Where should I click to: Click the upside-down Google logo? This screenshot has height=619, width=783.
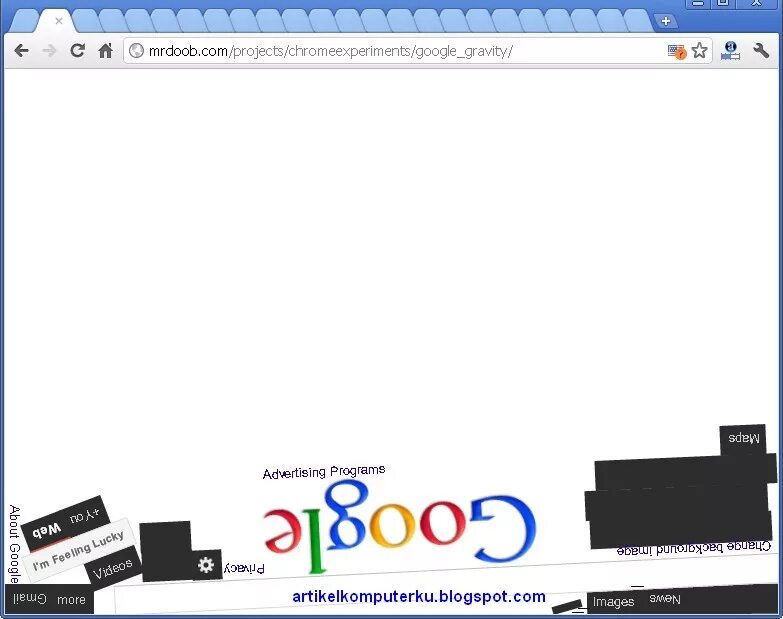coord(399,525)
